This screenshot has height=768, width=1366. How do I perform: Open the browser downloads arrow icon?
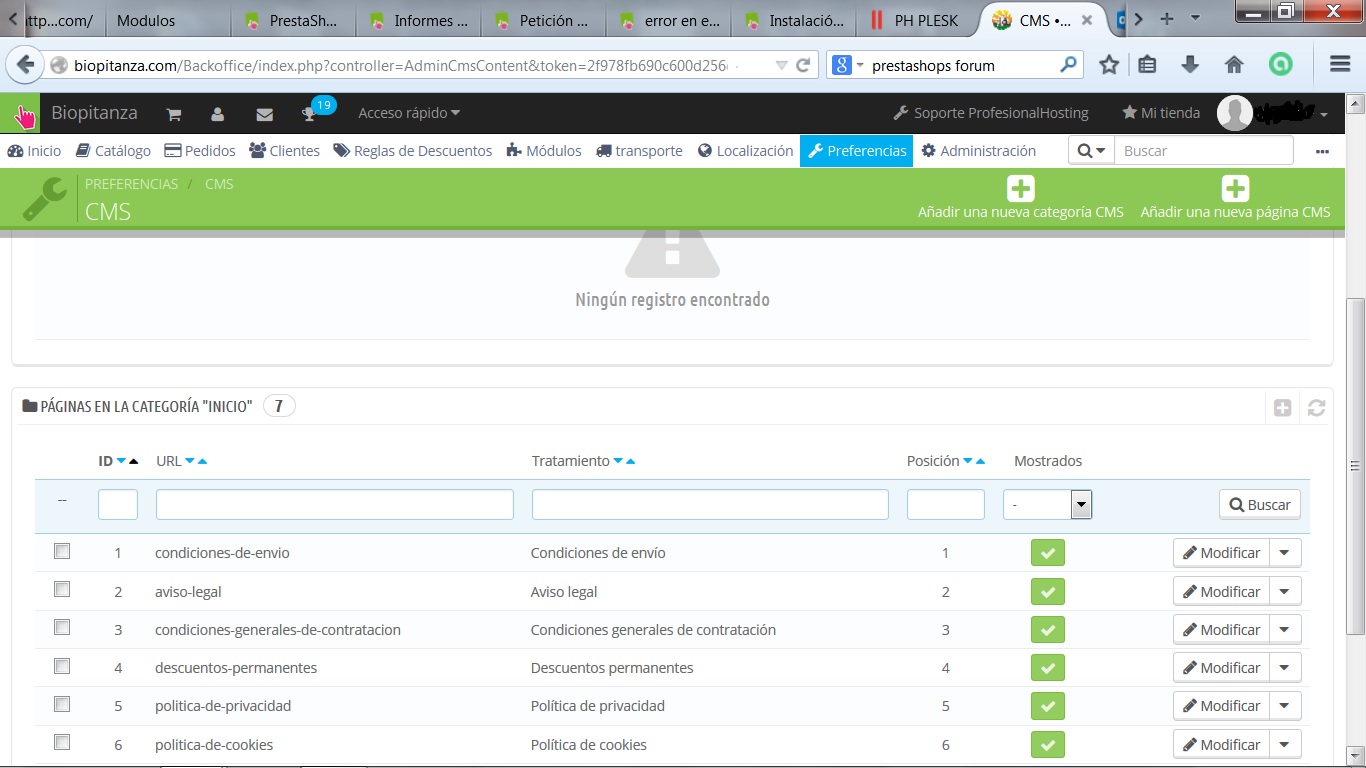pos(1190,65)
